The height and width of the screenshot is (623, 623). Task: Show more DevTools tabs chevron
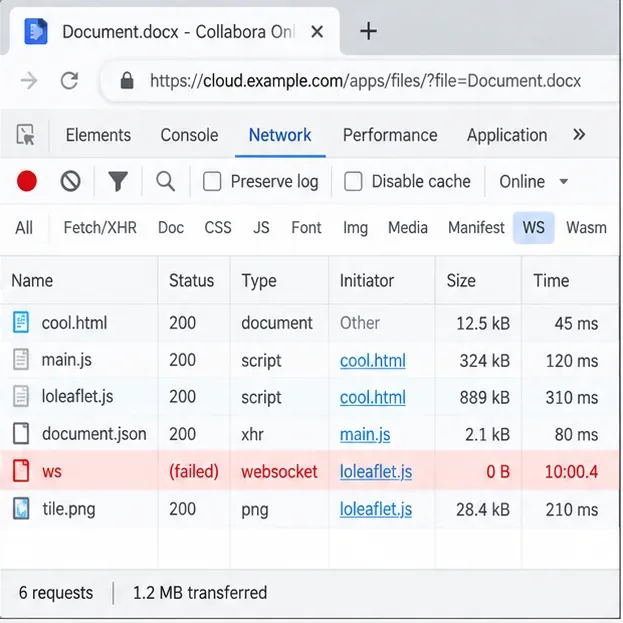click(579, 135)
